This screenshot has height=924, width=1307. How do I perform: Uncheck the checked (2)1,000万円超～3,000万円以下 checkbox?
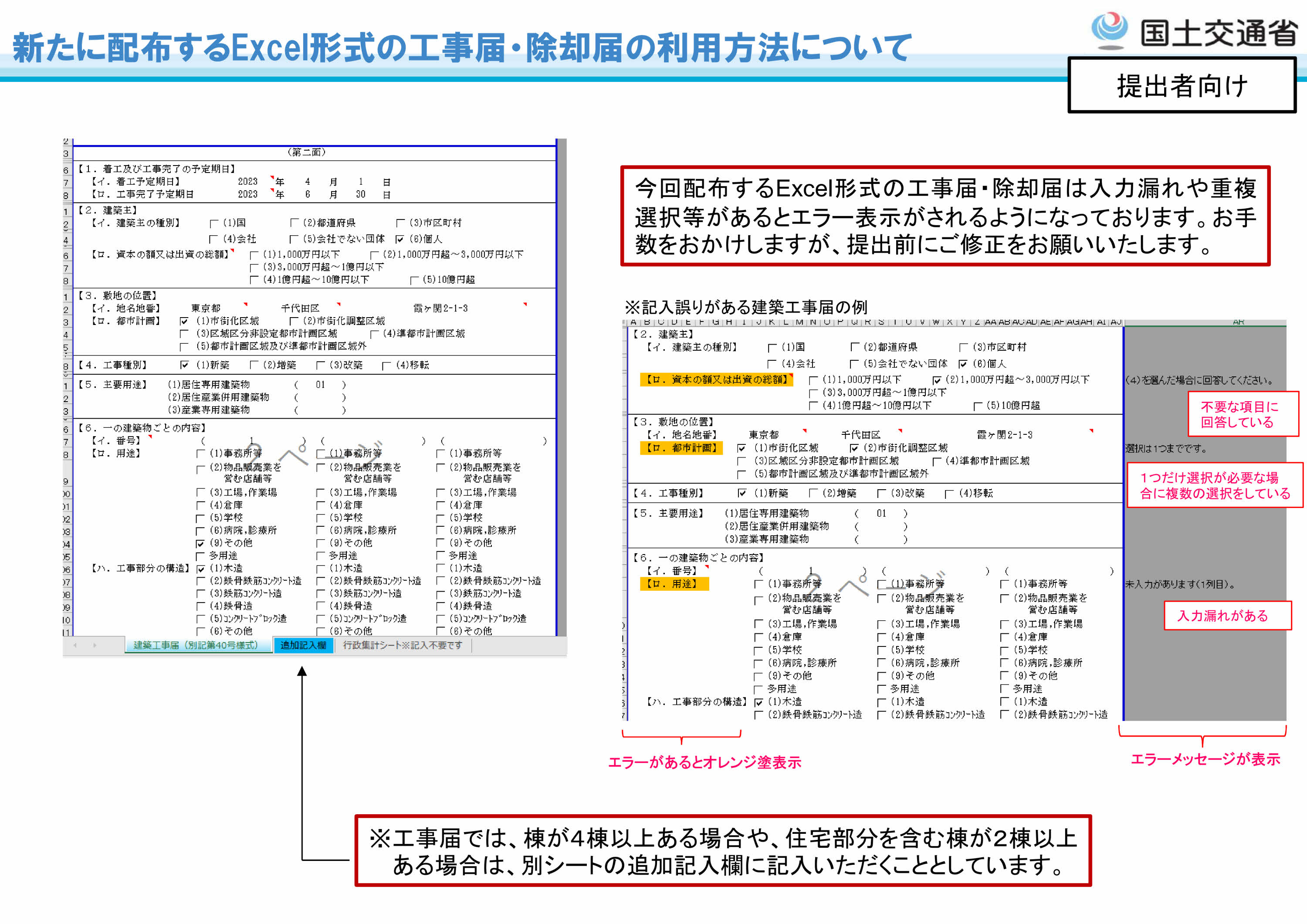click(936, 380)
